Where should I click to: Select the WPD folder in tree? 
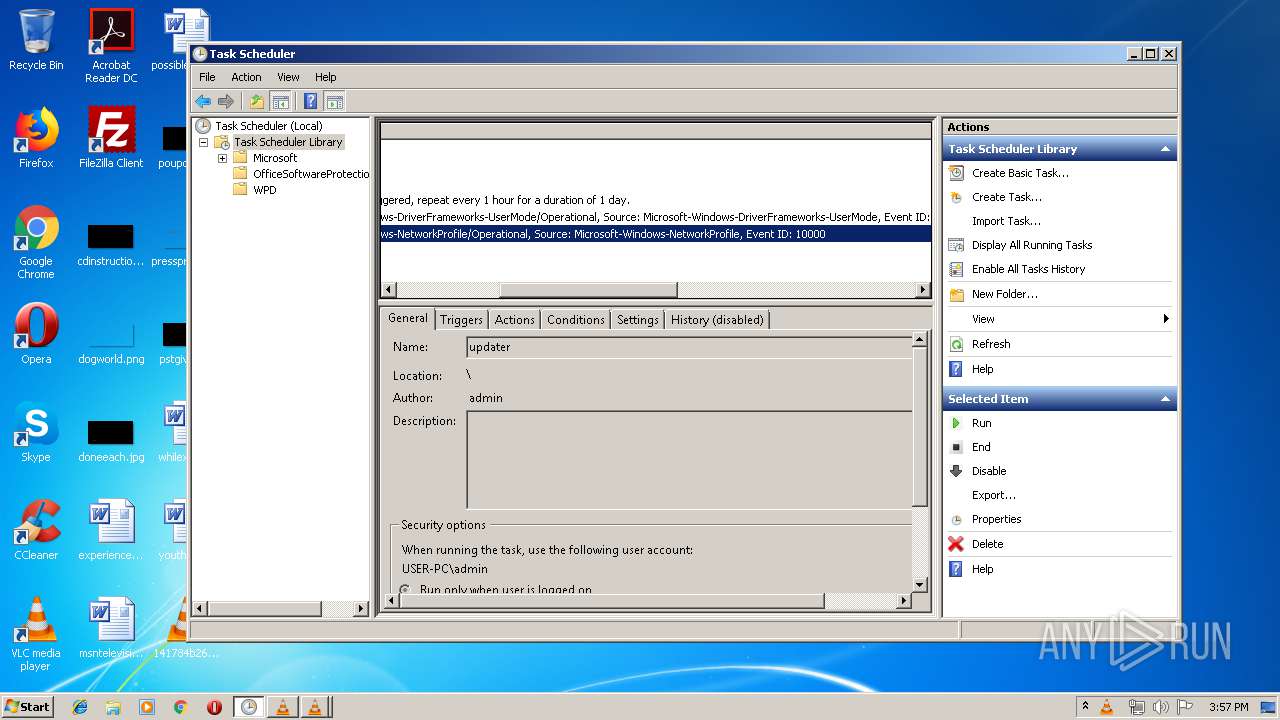click(x=265, y=190)
